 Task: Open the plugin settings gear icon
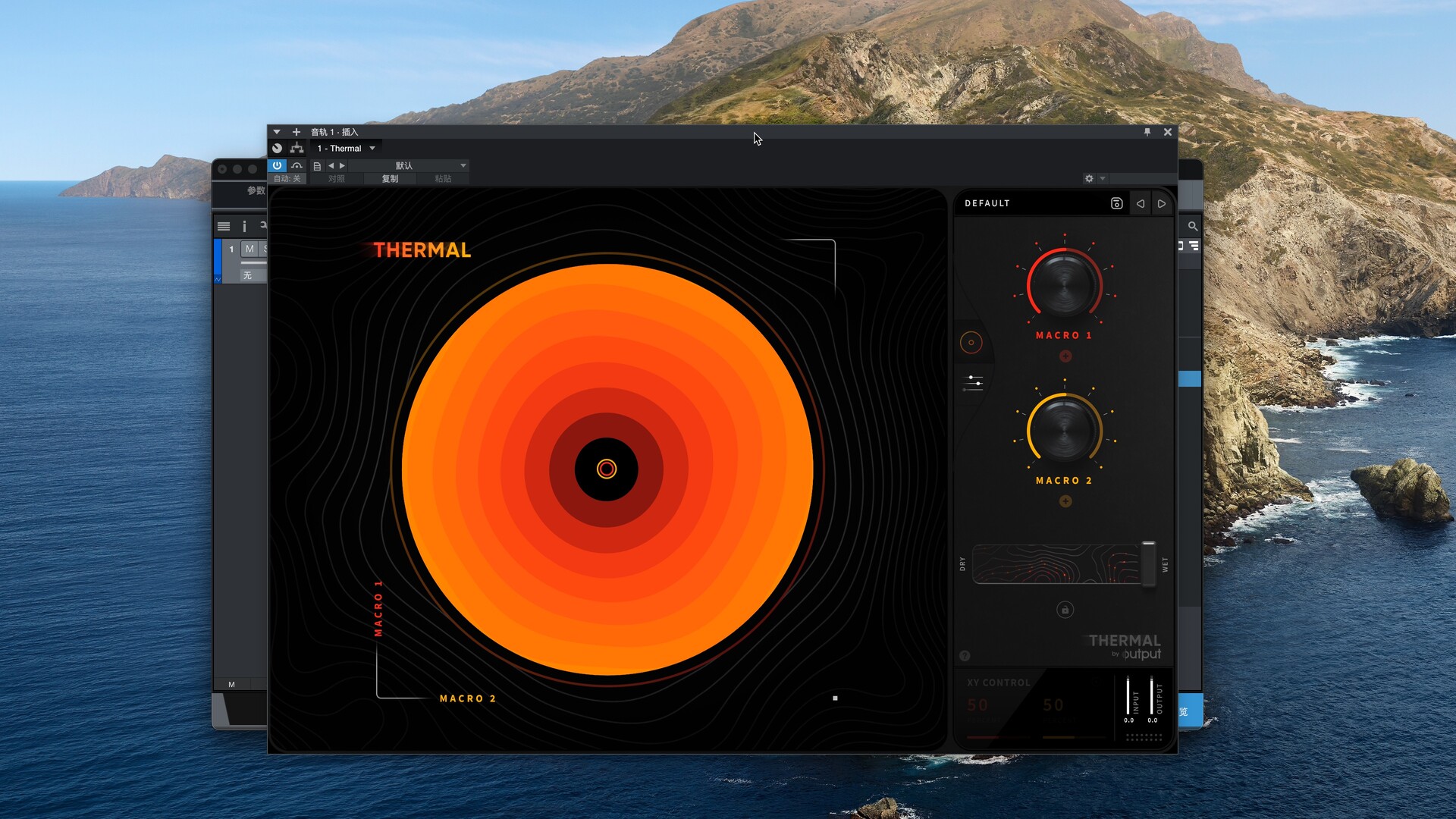click(x=1089, y=178)
